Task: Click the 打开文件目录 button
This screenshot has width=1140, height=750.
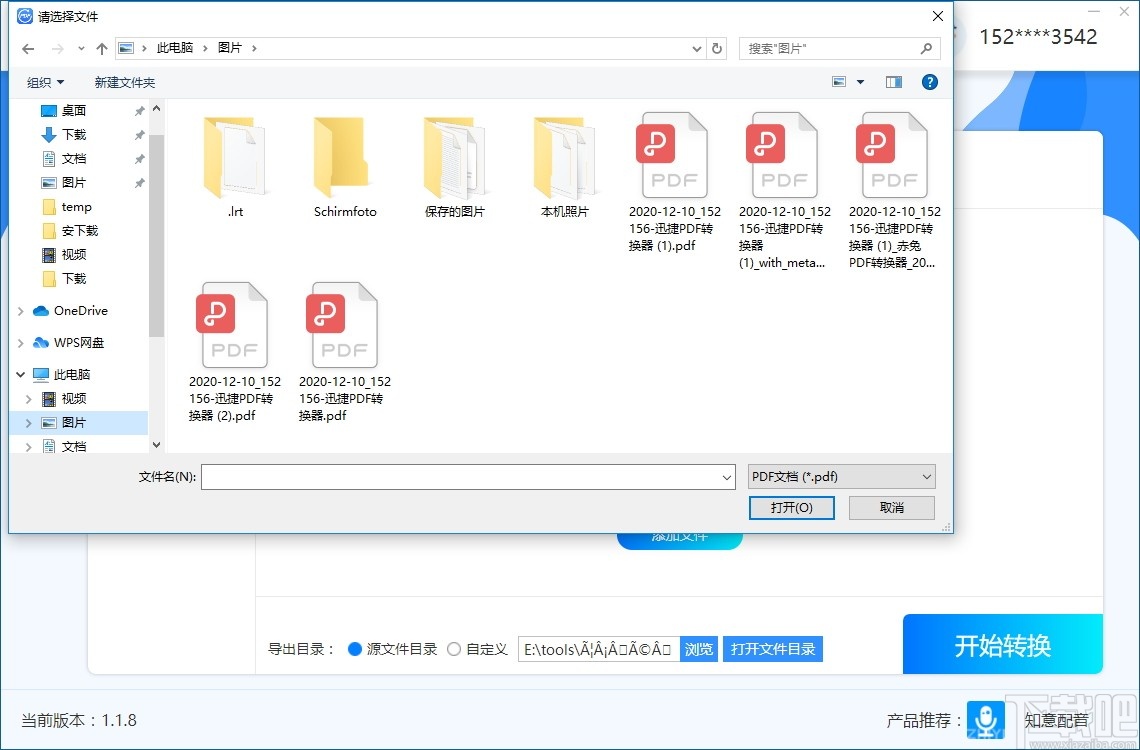Action: click(x=772, y=649)
